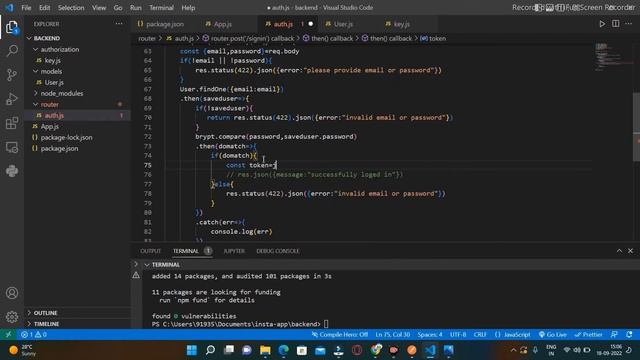Open File Explorer from the taskbar
640x360 pixels.
pyautogui.click(x=265, y=350)
